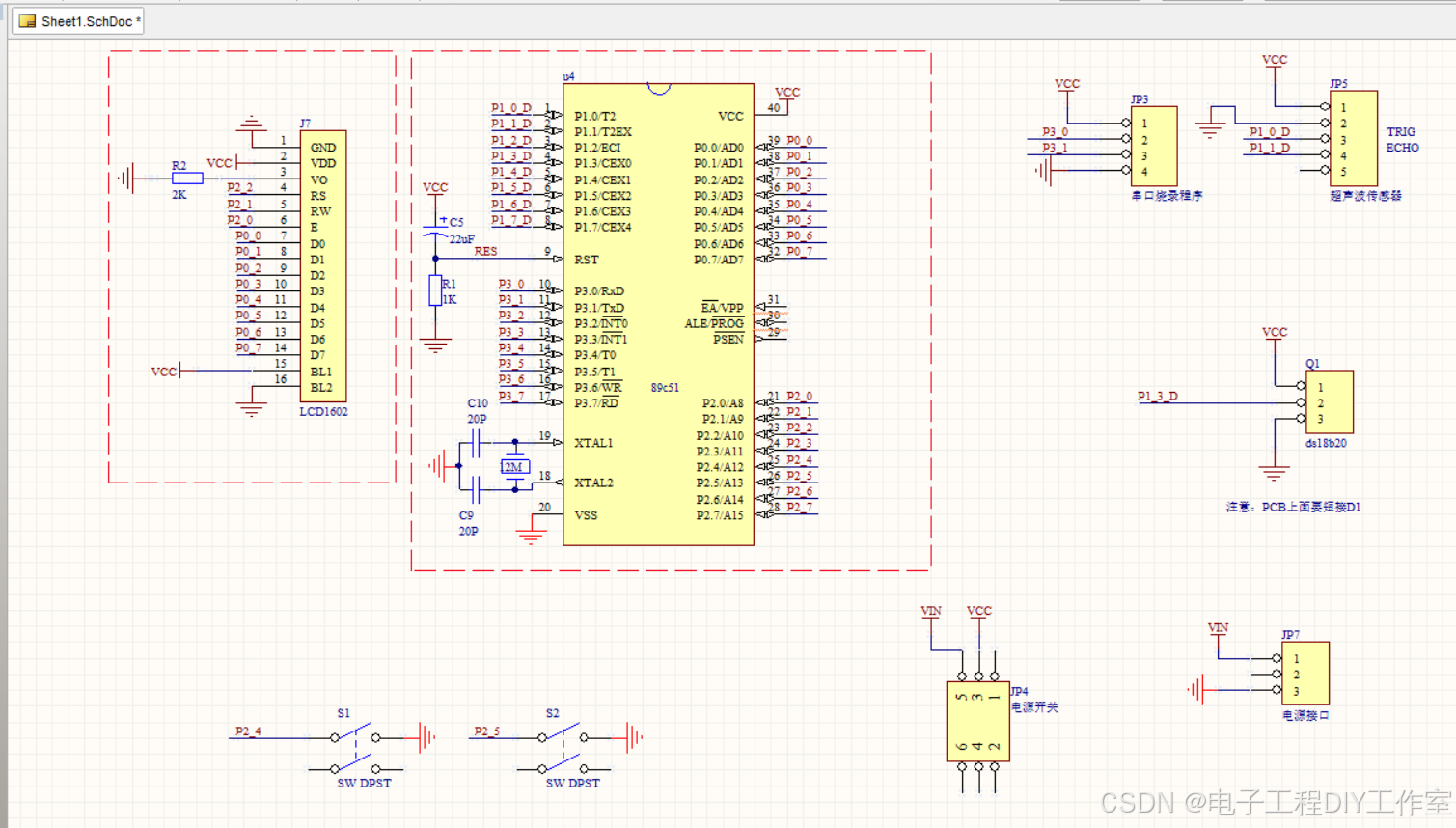
Task: Click the ground symbol under VSS pin
Action: [x=531, y=537]
